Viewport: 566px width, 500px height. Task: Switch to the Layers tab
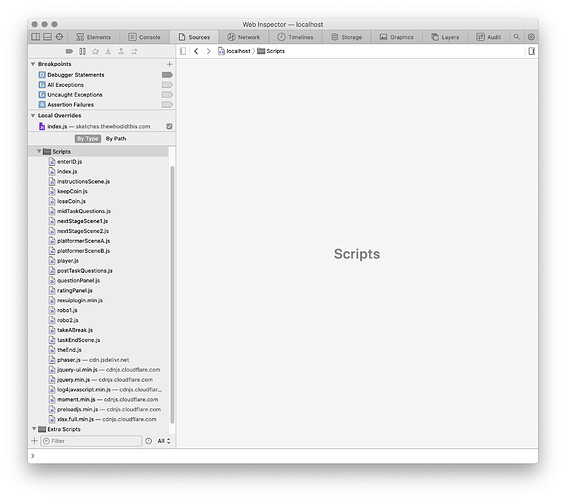445,37
